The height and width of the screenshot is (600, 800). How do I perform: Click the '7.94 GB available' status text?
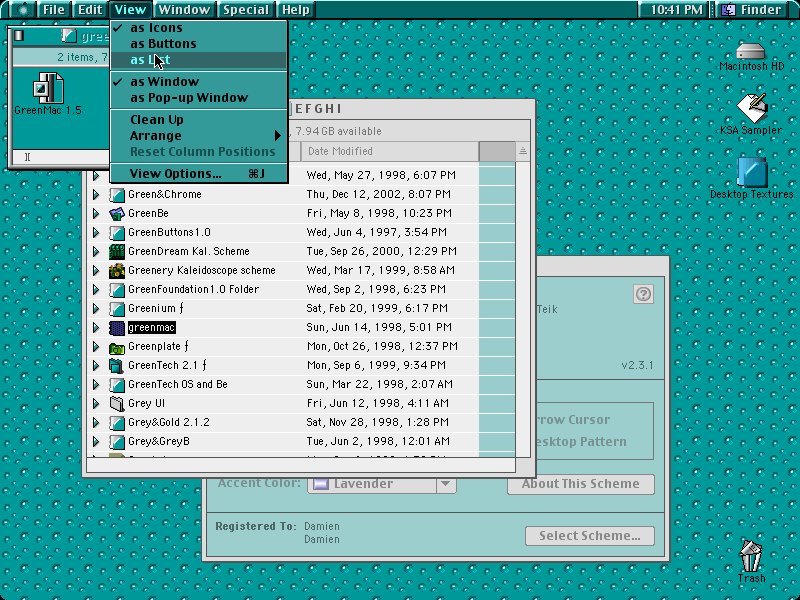coord(338,132)
